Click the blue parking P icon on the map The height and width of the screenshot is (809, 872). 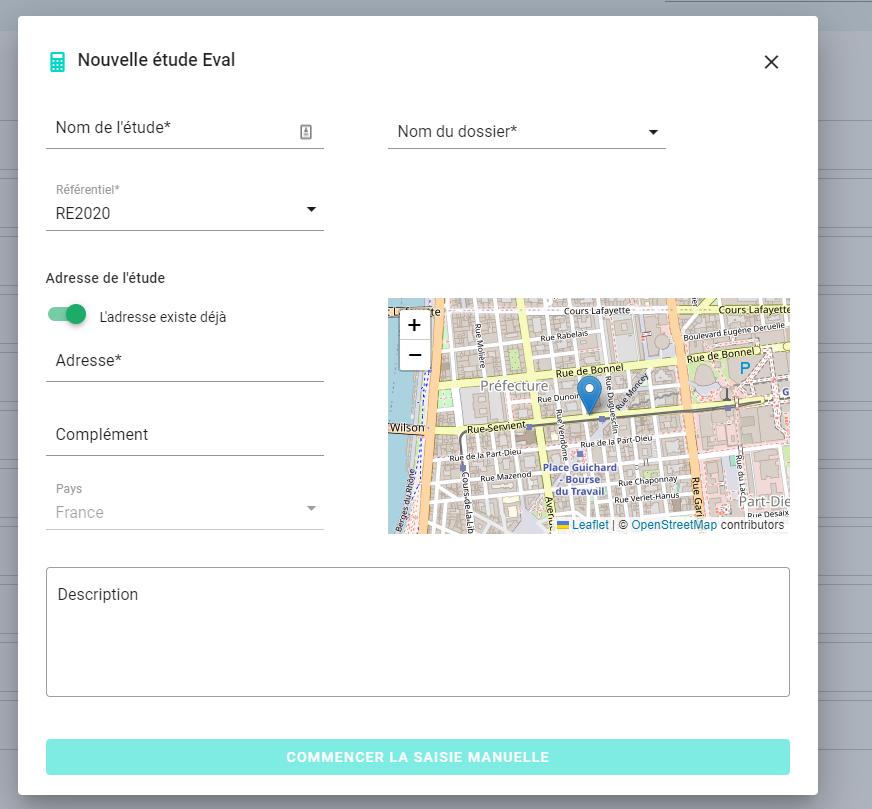coord(745,368)
